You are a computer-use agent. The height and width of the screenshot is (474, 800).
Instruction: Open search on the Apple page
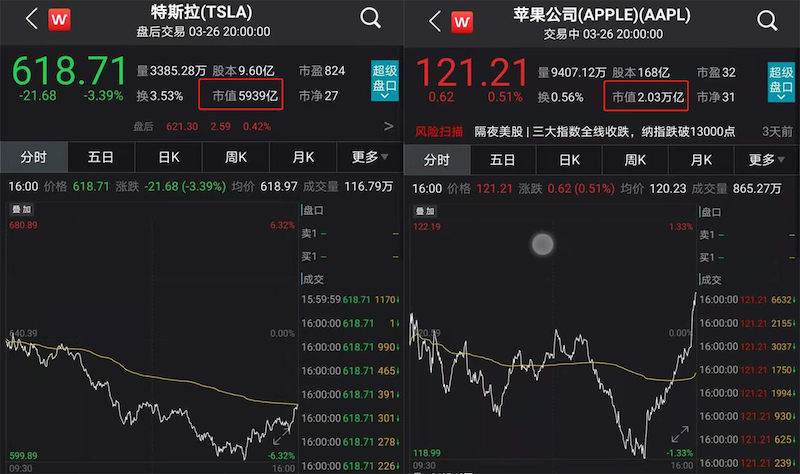[x=767, y=20]
